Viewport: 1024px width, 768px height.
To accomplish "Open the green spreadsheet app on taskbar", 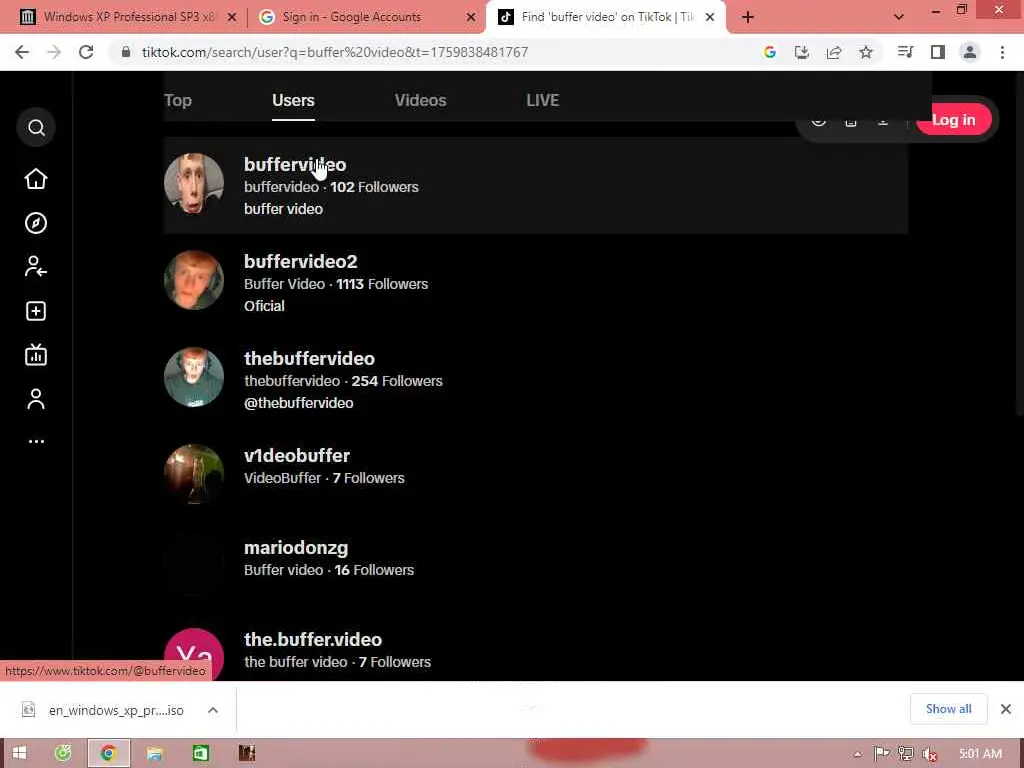I will (x=200, y=754).
